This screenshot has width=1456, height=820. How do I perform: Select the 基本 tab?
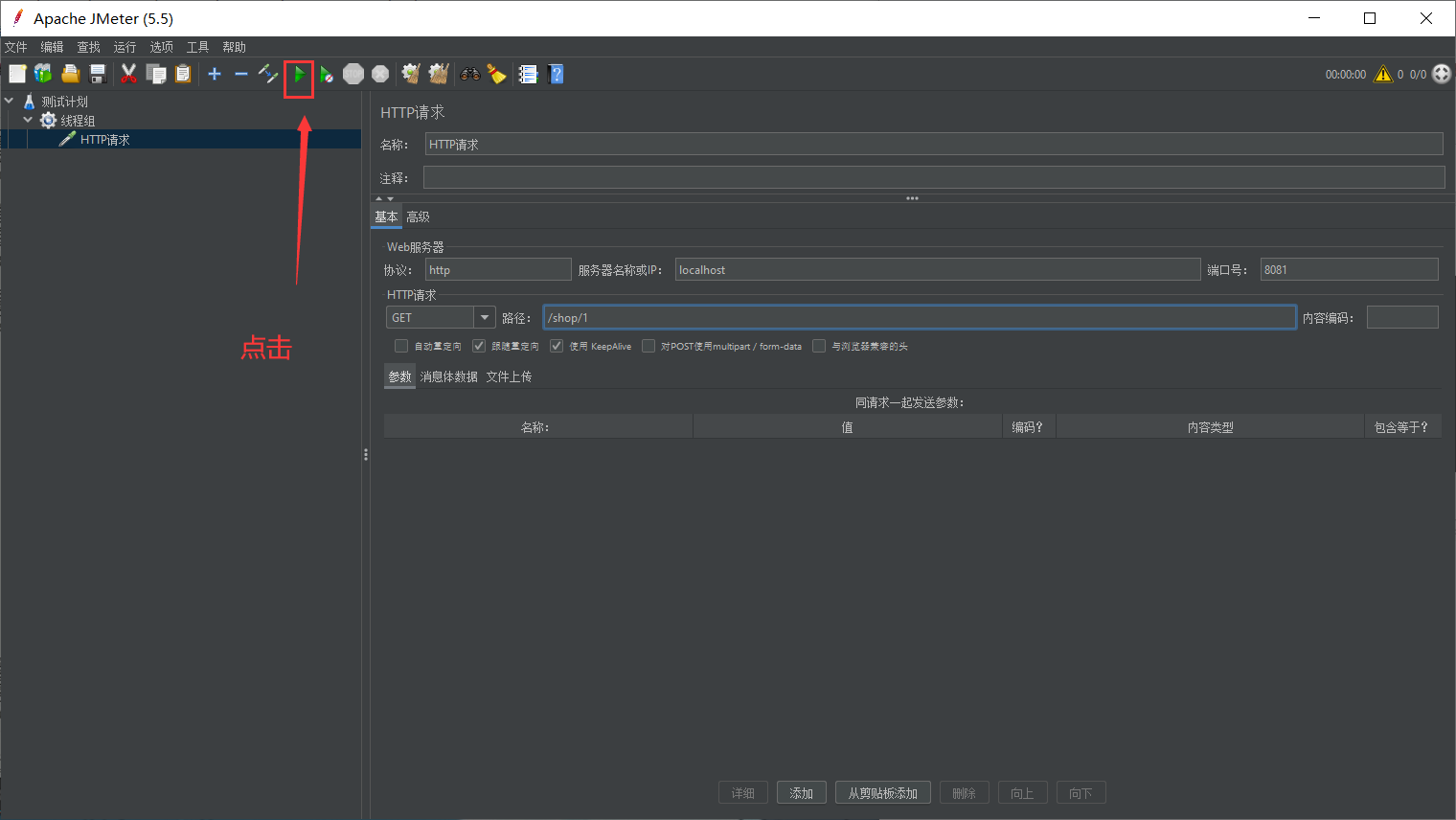(x=386, y=217)
